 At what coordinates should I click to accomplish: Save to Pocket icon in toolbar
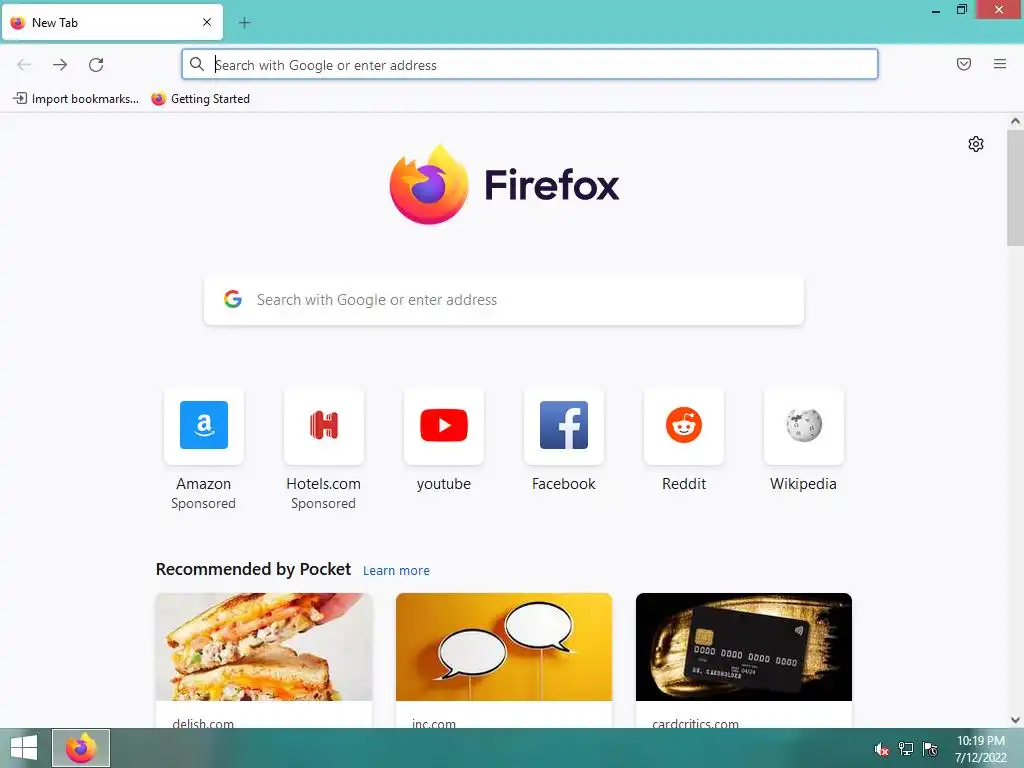(963, 64)
